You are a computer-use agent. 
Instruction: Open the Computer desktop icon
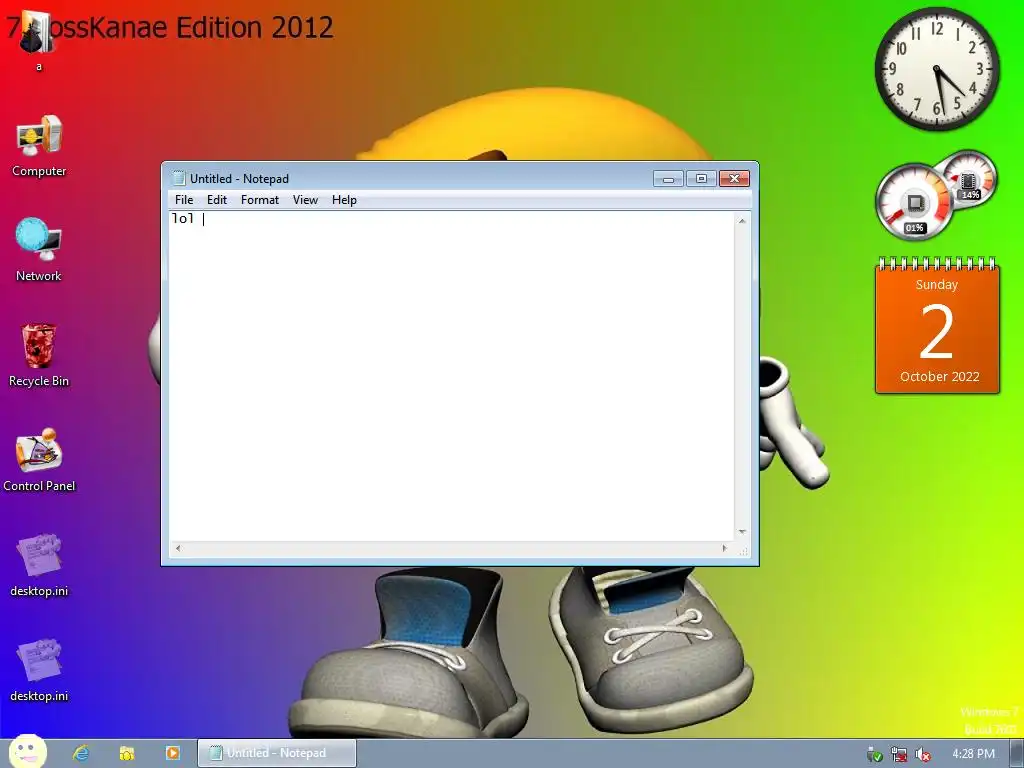39,146
